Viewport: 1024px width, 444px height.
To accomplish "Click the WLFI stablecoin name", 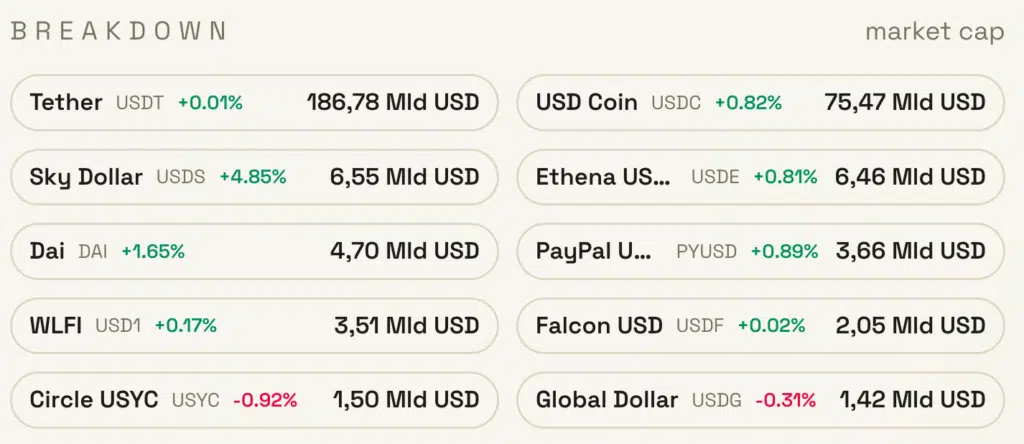I will 56,325.
